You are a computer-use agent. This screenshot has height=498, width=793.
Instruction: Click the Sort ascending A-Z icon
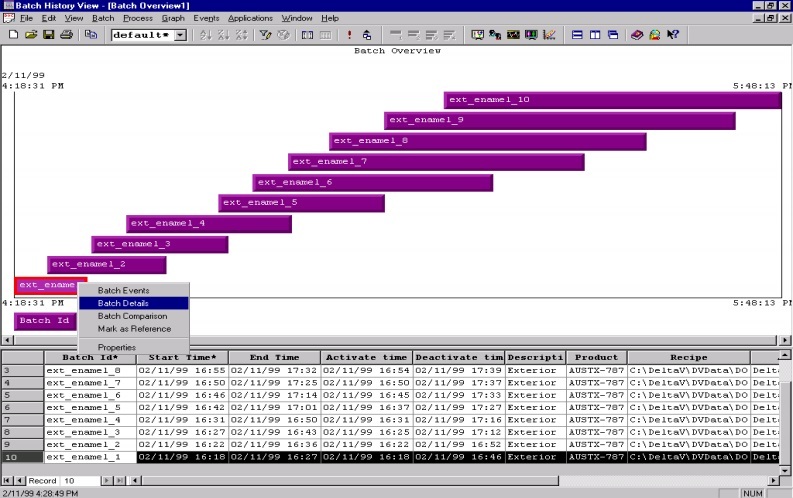(x=206, y=35)
